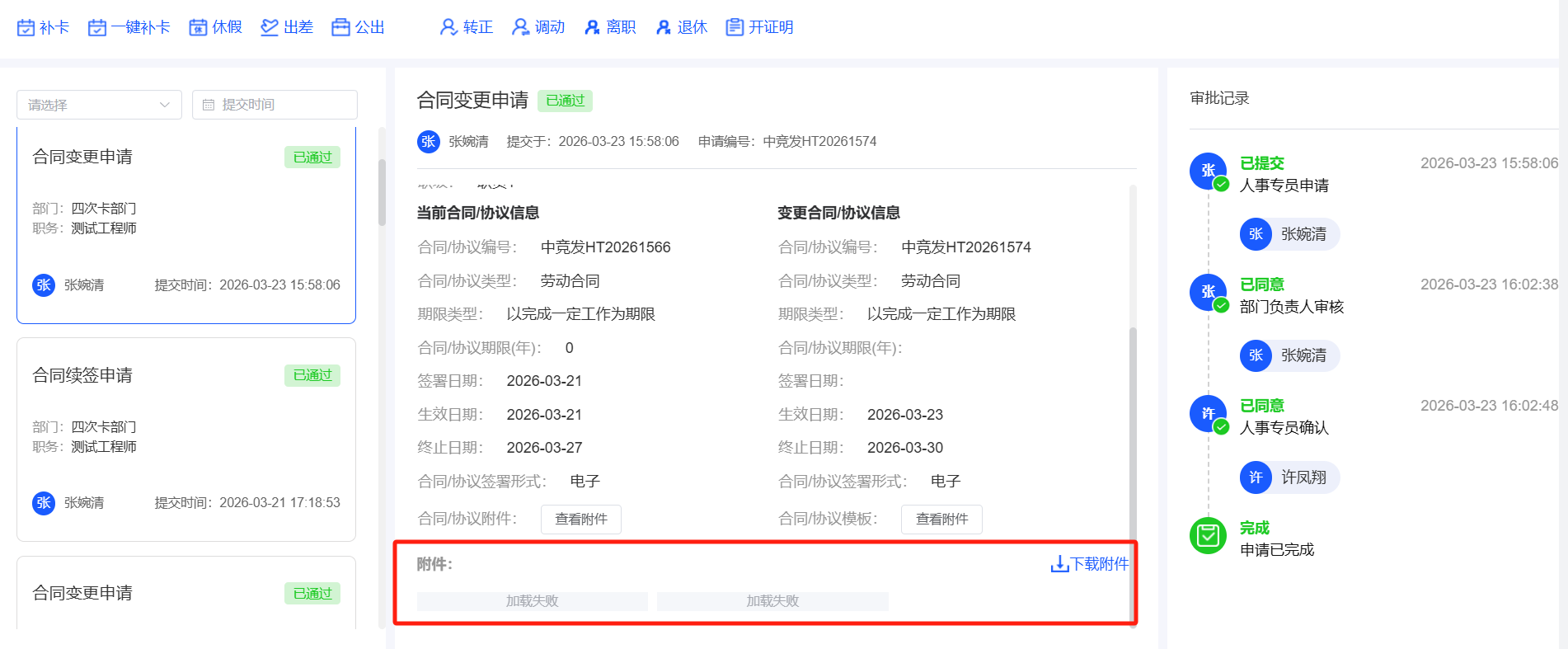Viewport: 1568px width, 649px height.
Task: Click 查看附件 button for 合同/协议模板
Action: 941,520
